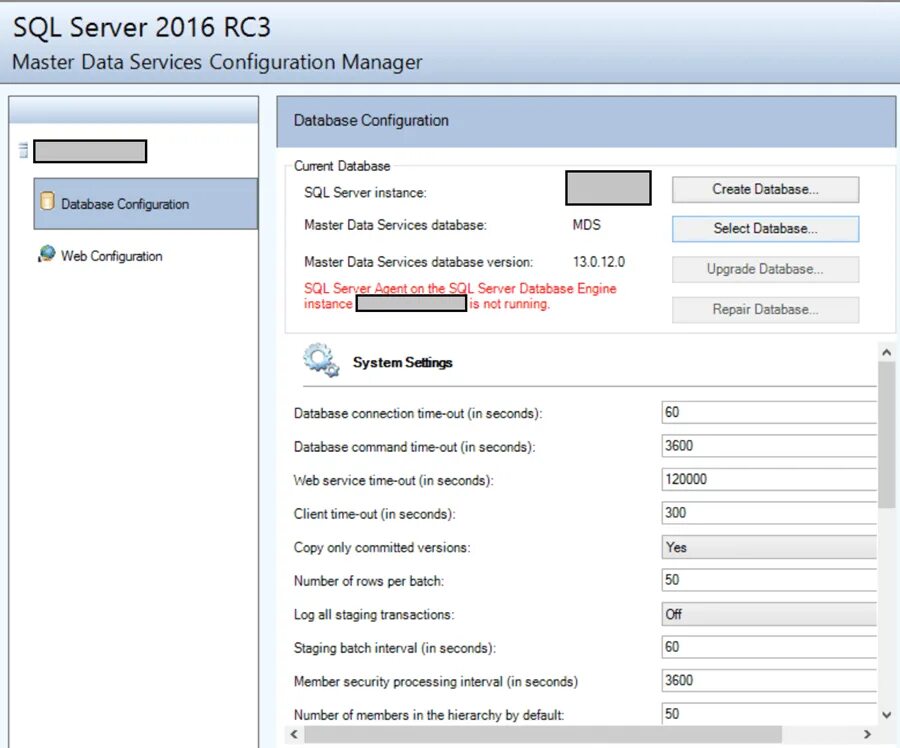Open the Database Configuration page in sidebar
Screen dimensions: 900x748
pyautogui.click(x=146, y=204)
